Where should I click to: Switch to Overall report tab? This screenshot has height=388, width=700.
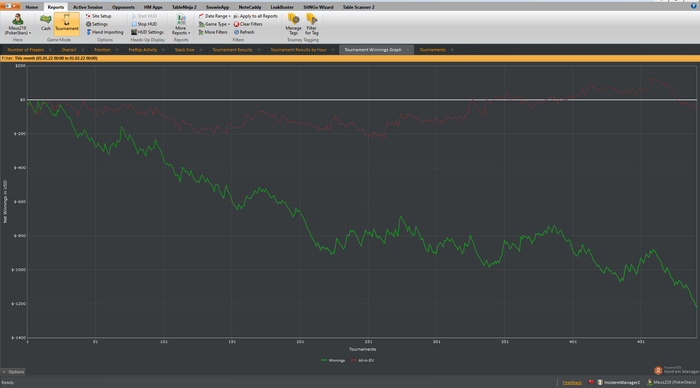[69, 50]
